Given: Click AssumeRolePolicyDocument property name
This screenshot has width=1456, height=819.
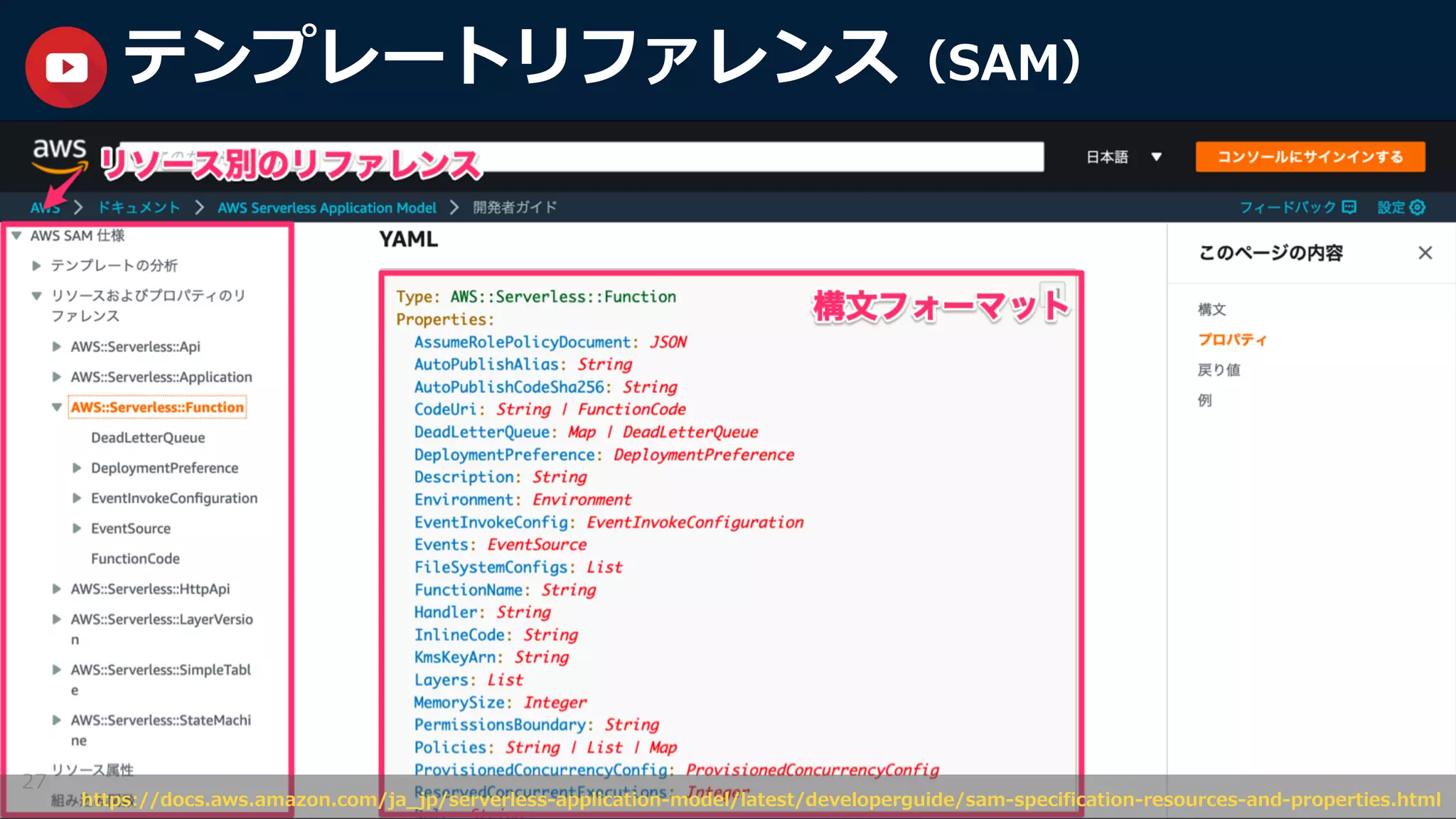Looking at the screenshot, I should tap(523, 342).
